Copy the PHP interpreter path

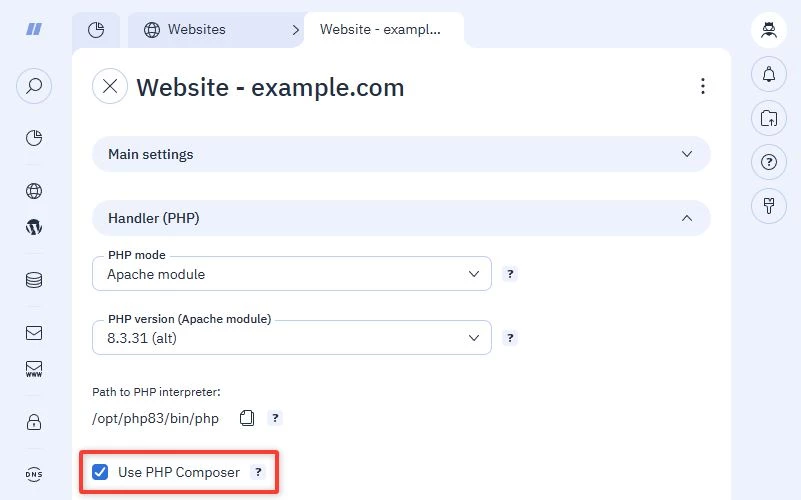[x=247, y=418]
